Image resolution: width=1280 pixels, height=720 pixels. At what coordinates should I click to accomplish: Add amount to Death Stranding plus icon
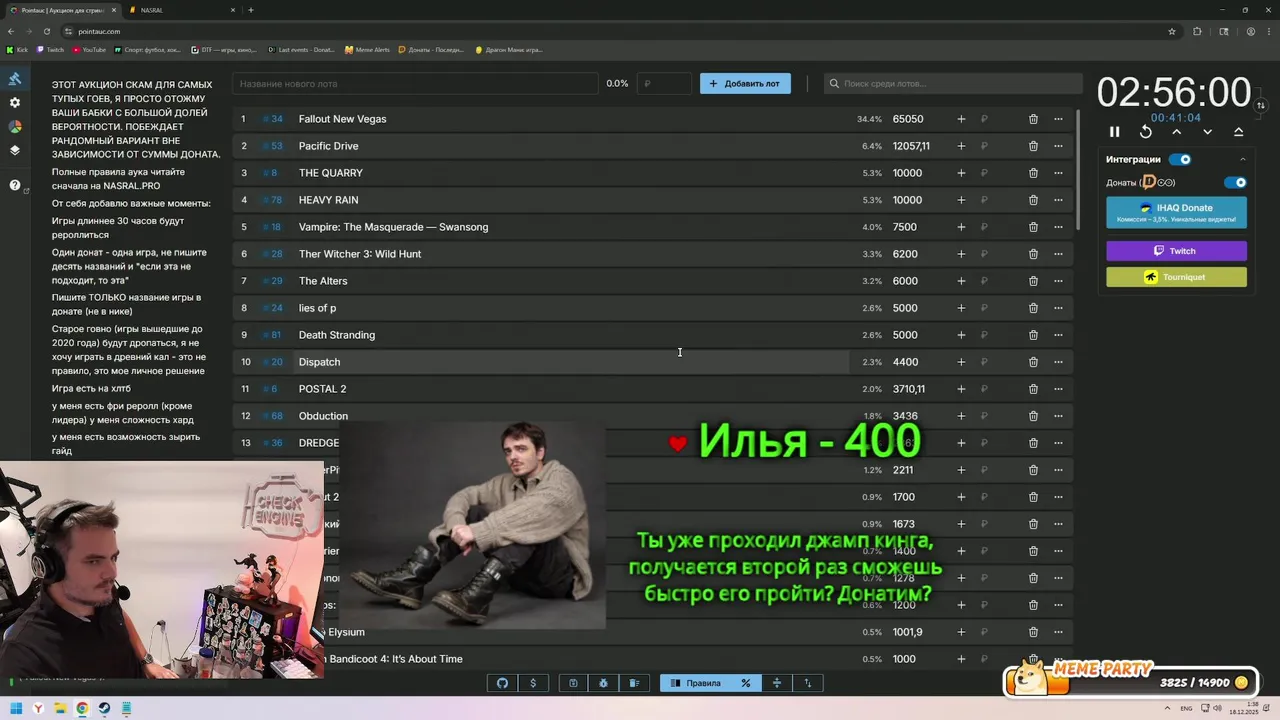click(961, 335)
